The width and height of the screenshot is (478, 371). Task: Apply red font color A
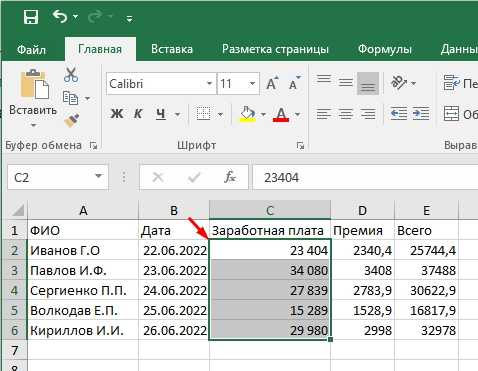click(x=281, y=114)
